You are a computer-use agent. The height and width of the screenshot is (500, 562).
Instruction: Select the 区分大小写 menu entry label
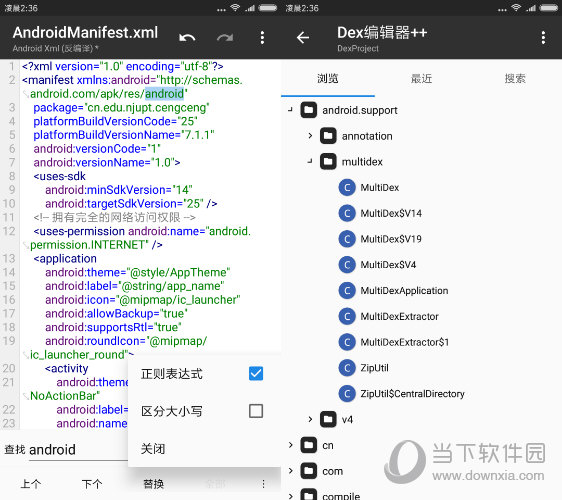(172, 411)
